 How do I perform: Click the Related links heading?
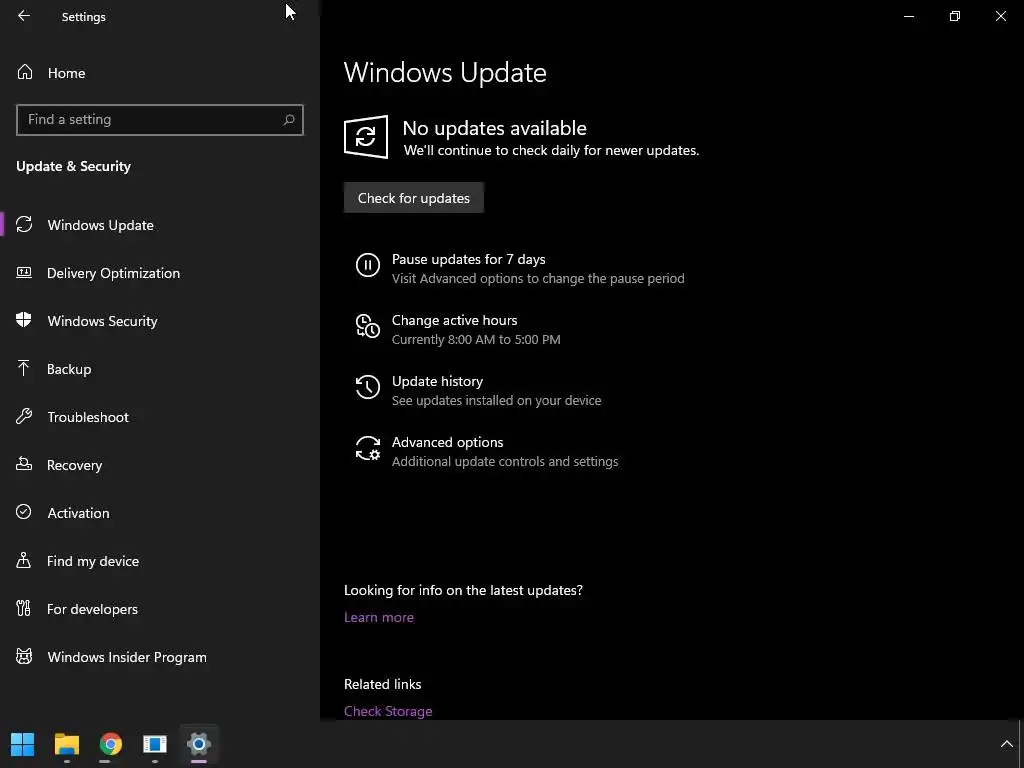tap(383, 684)
